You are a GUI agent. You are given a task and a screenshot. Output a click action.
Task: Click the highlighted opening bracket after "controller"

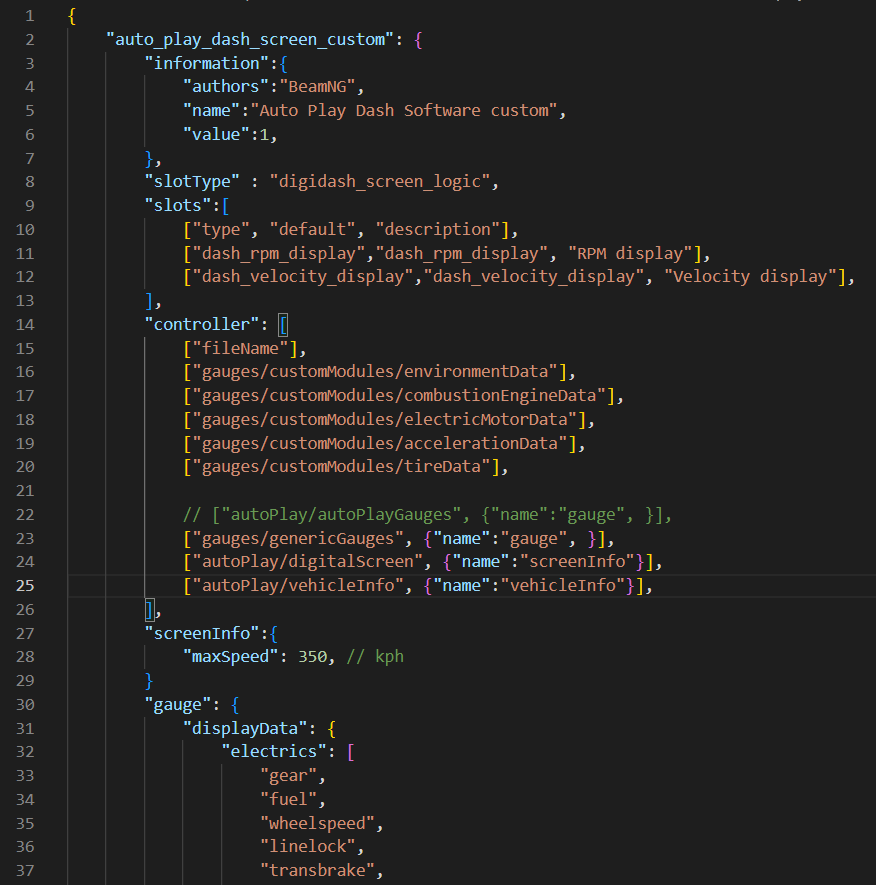tap(283, 325)
